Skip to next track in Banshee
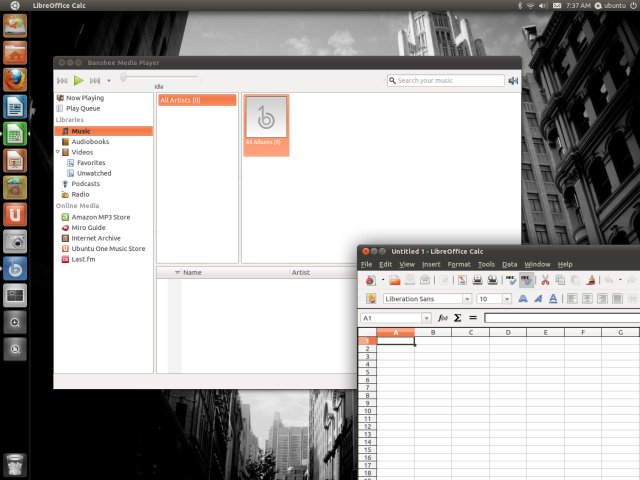The image size is (640, 480). tap(95, 81)
